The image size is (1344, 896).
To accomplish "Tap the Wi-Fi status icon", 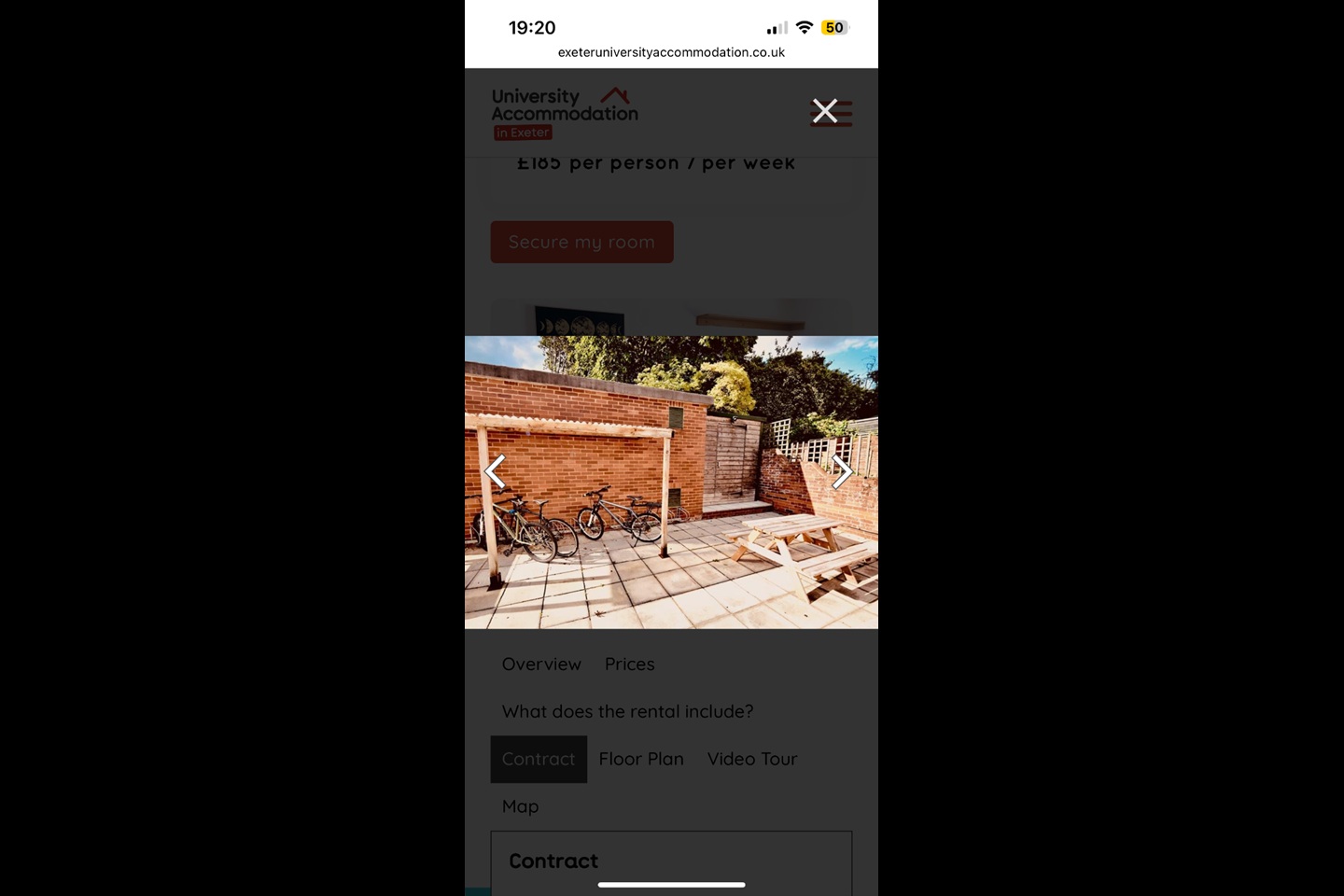I will click(x=805, y=28).
